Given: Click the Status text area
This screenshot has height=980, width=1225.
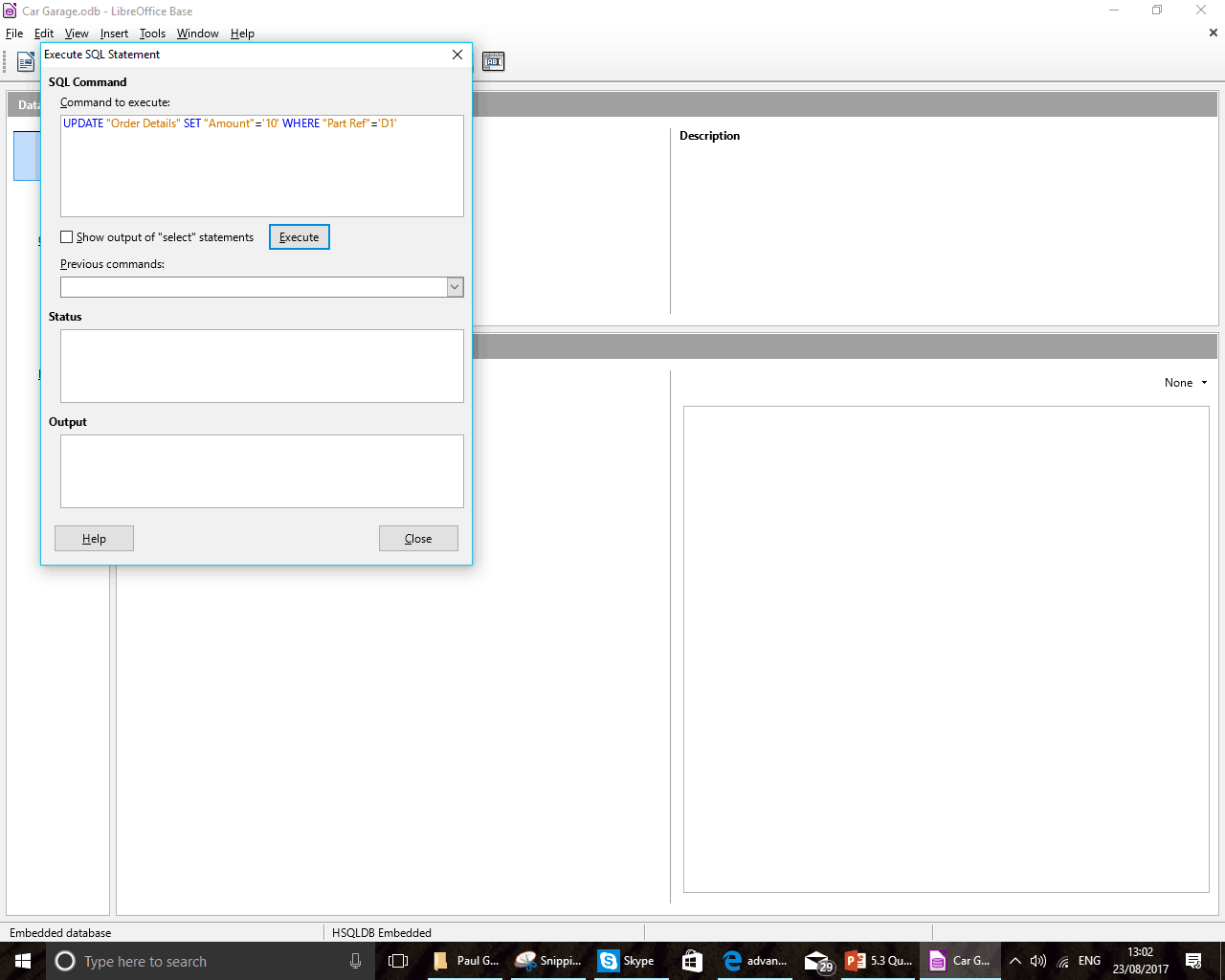Looking at the screenshot, I should click(x=262, y=366).
